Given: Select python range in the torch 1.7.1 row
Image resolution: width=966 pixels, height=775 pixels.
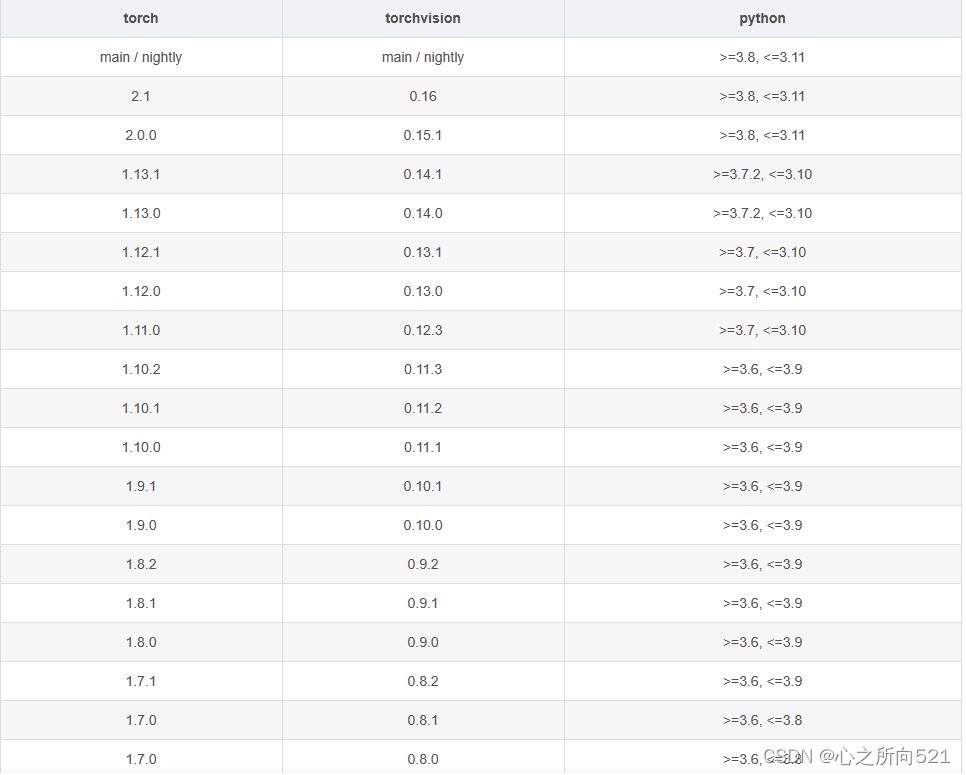Looking at the screenshot, I should 763,681.
